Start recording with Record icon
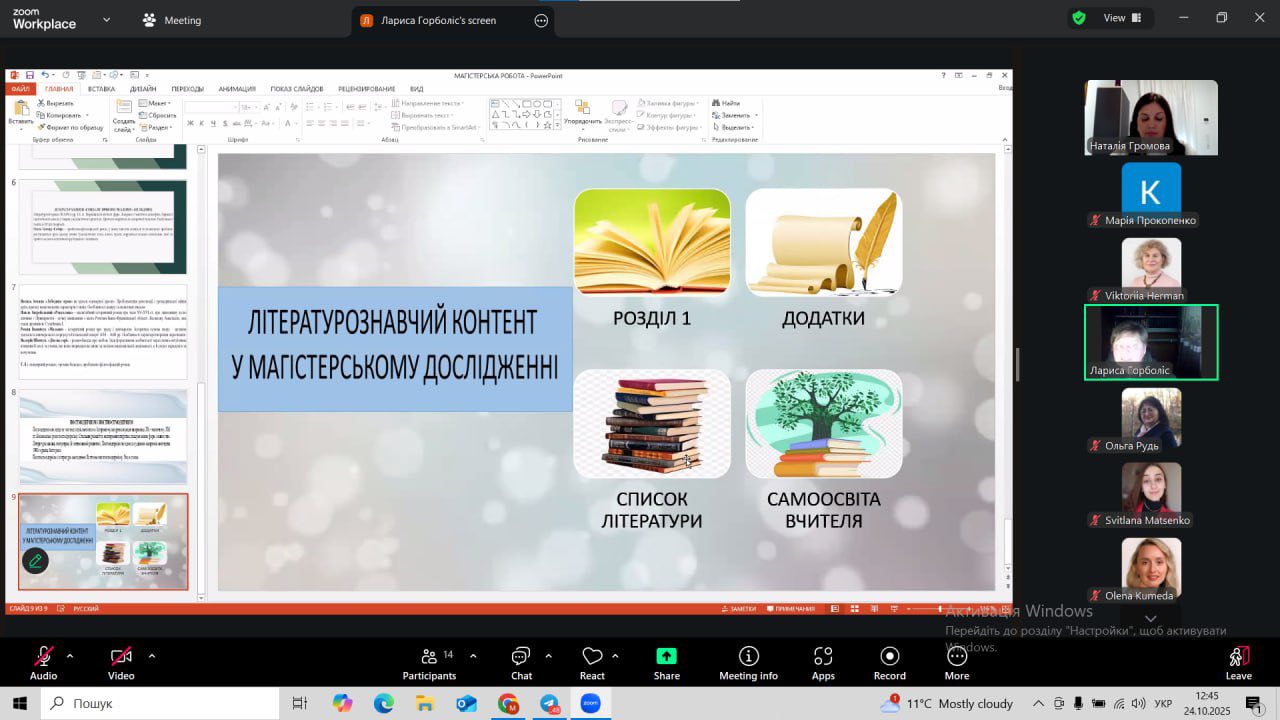 point(889,662)
